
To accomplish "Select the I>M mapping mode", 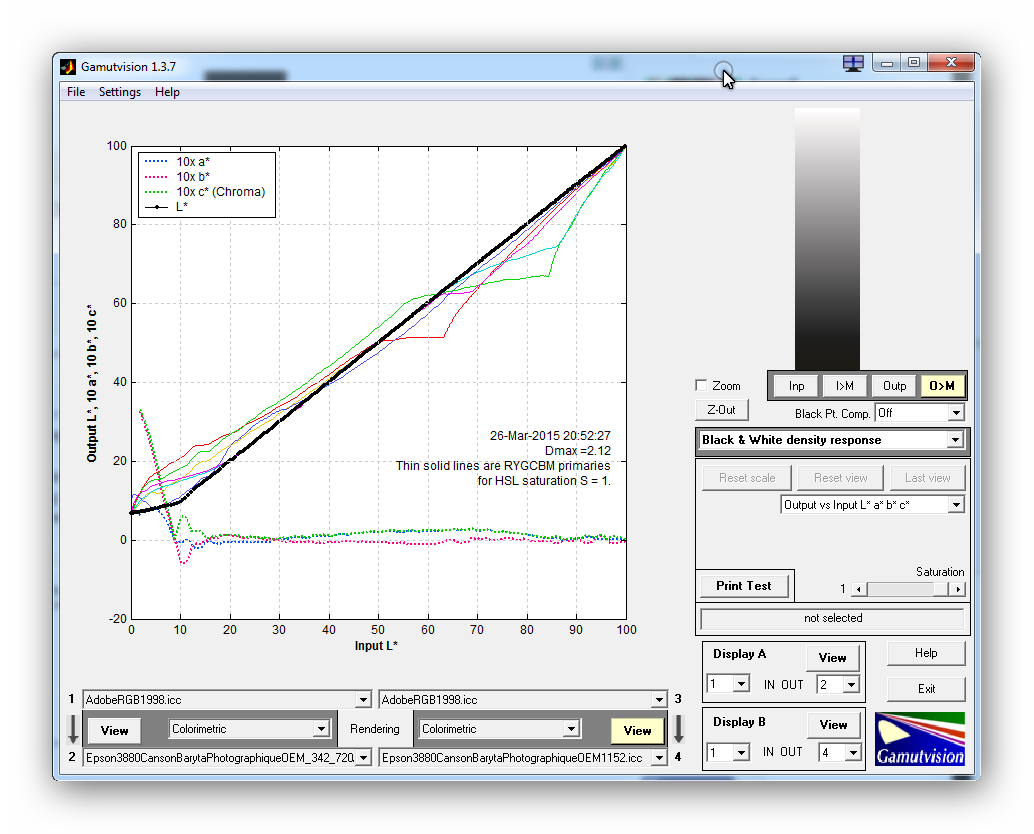I will [x=845, y=386].
